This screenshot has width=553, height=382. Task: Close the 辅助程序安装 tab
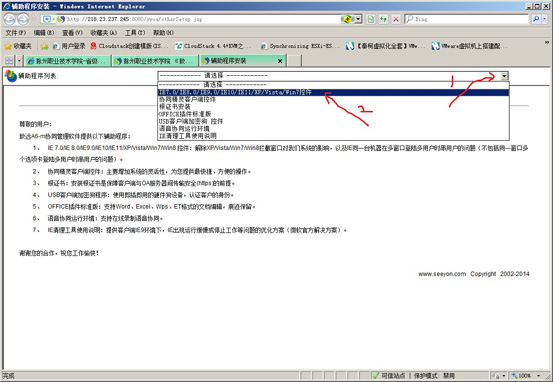[x=280, y=61]
